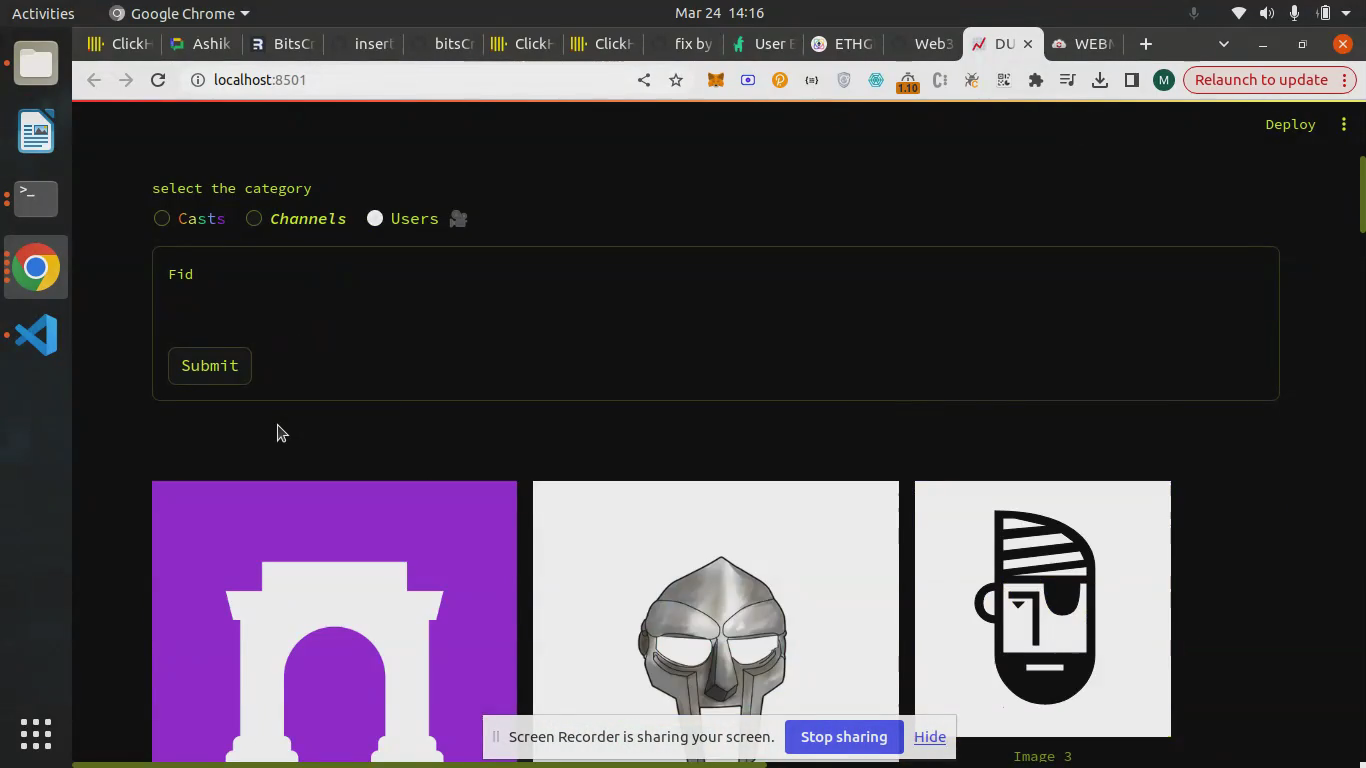1366x768 pixels.
Task: Switch to insert tab
Action: point(364,44)
